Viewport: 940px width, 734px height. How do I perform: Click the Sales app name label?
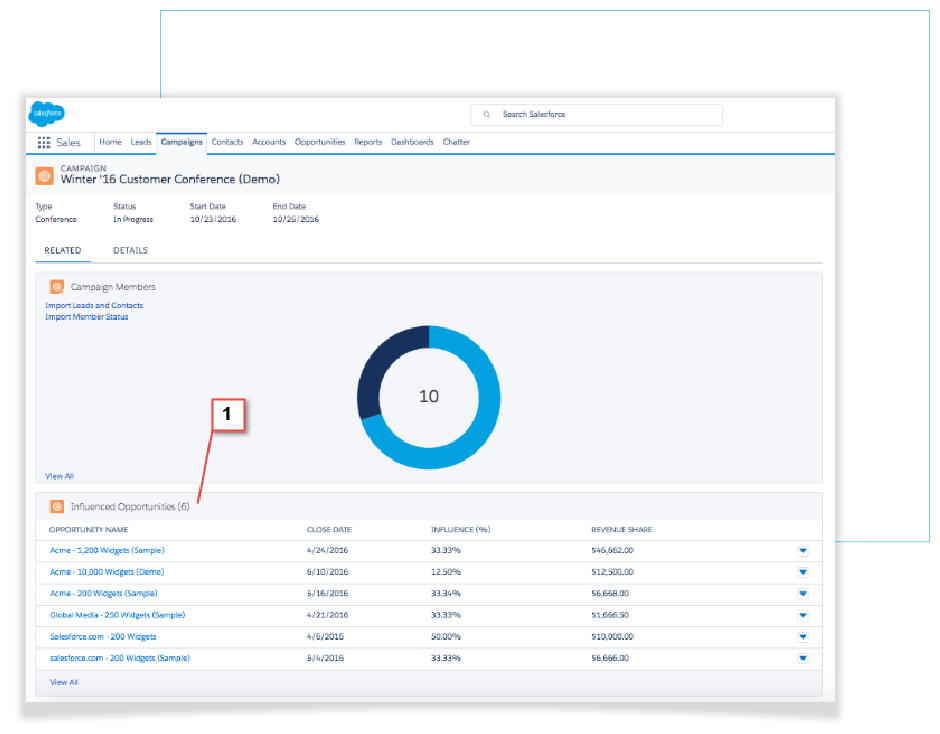68,143
